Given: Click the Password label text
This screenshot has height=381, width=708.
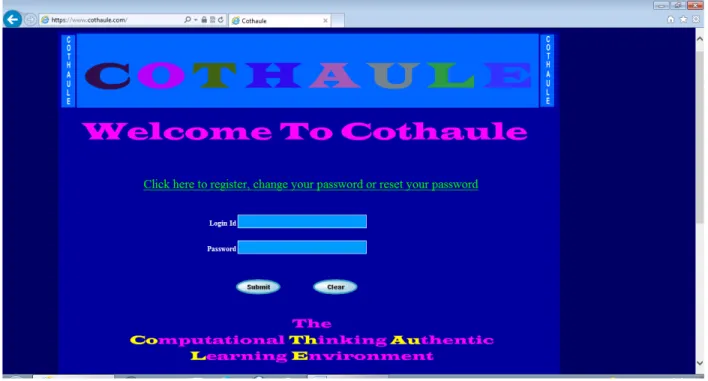Looking at the screenshot, I should point(221,249).
